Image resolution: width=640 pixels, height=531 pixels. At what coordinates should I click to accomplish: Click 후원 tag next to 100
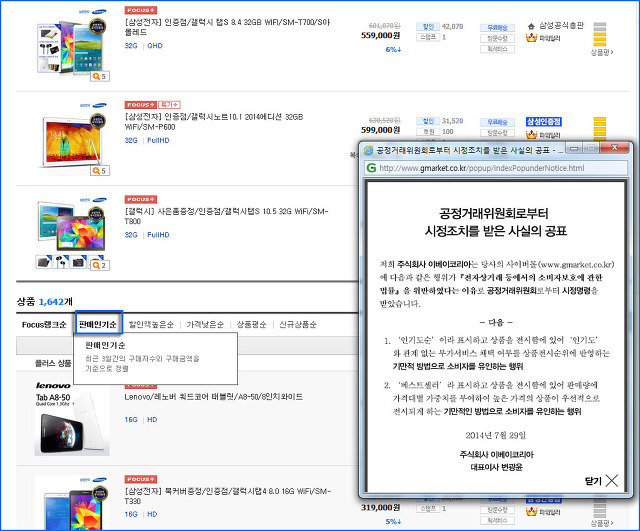click(x=428, y=131)
